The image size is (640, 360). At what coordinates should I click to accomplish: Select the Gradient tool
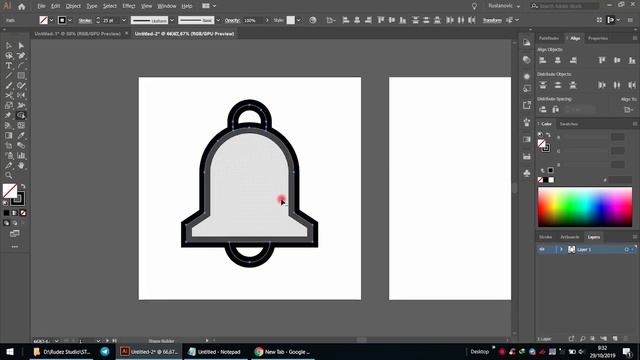(9, 136)
